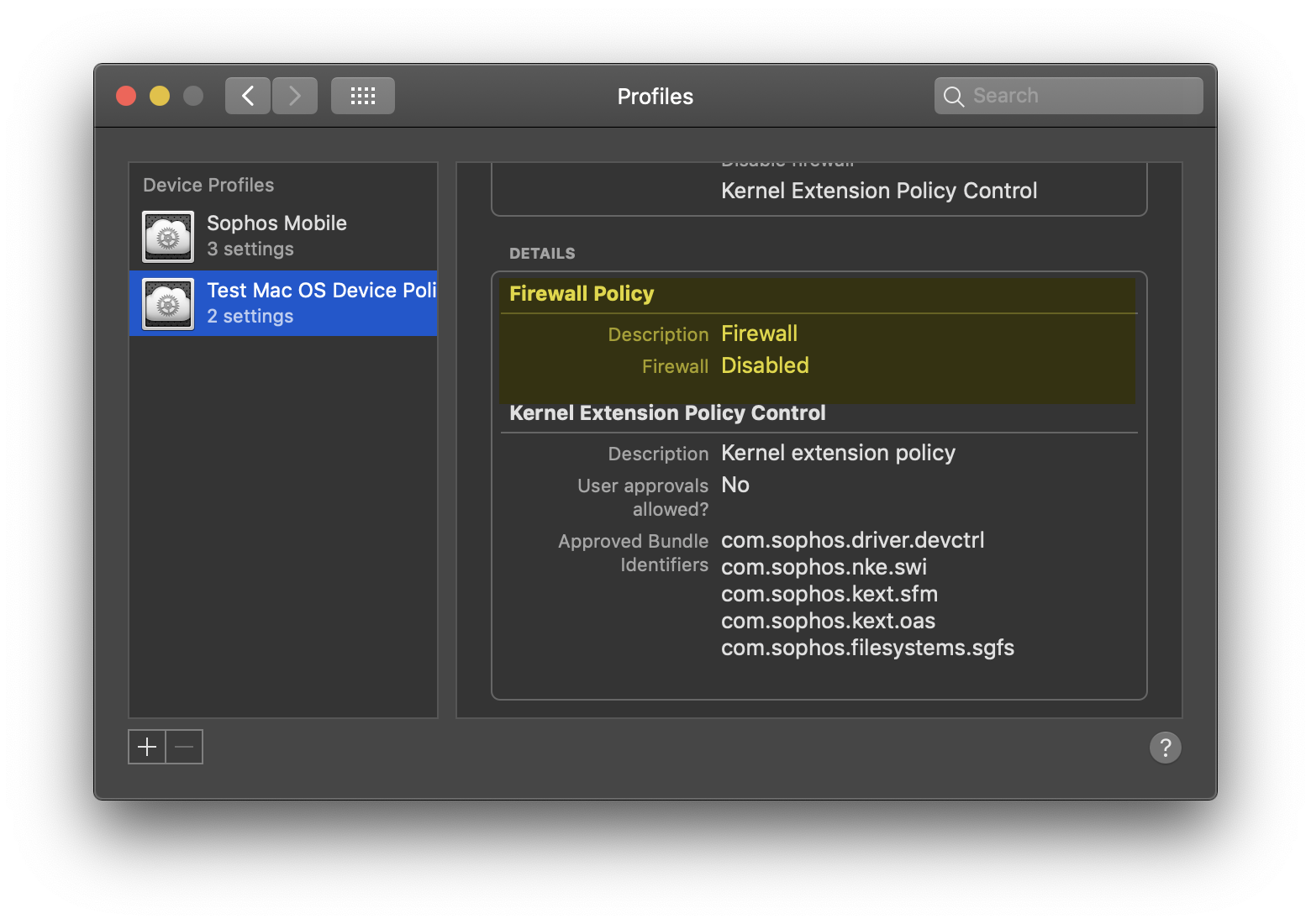
Task: Close the Profiles window
Action: pyautogui.click(x=126, y=96)
